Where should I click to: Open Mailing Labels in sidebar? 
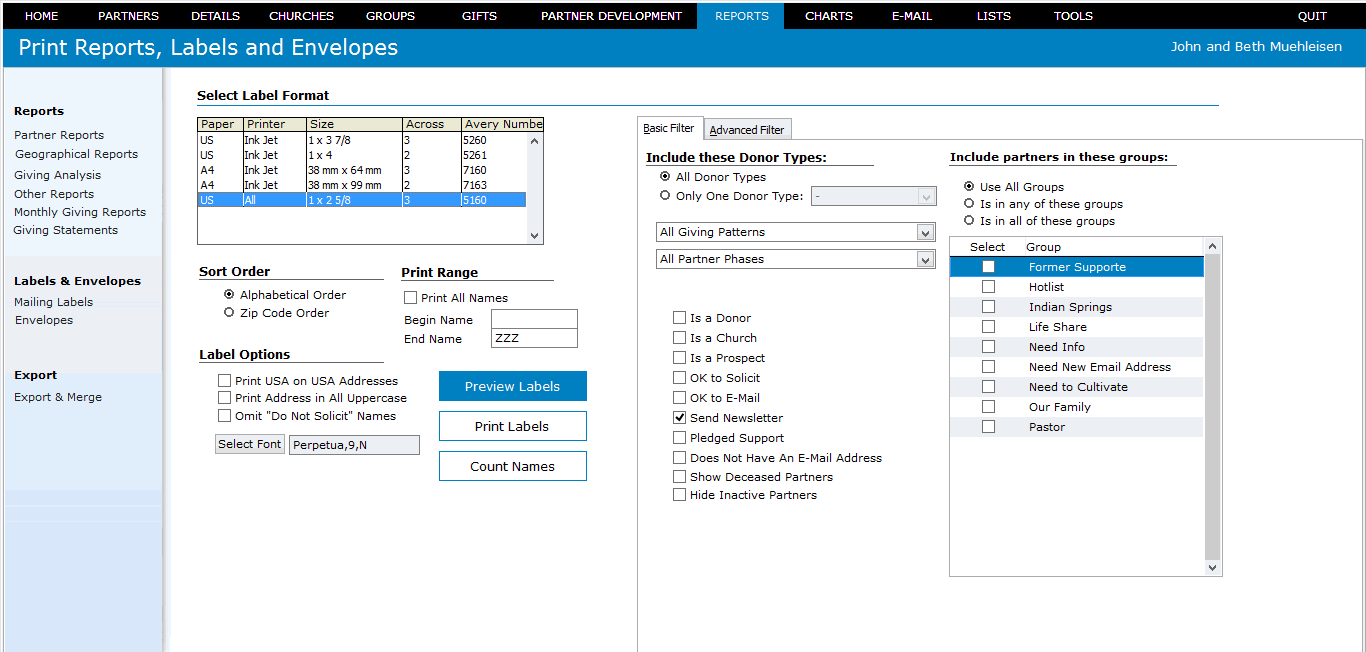click(53, 302)
